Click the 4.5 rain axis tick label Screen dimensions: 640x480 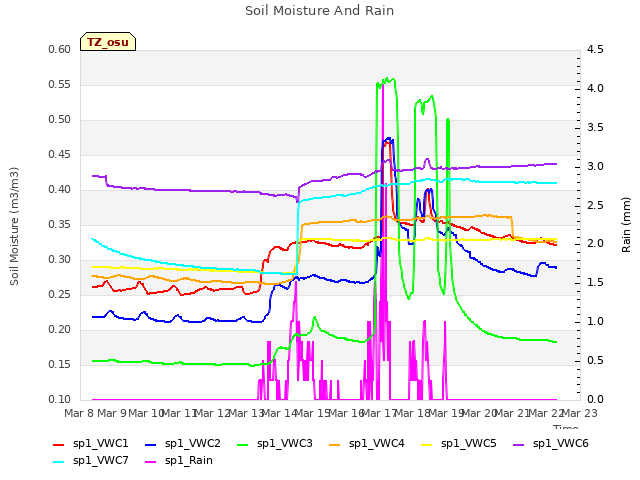tap(595, 50)
